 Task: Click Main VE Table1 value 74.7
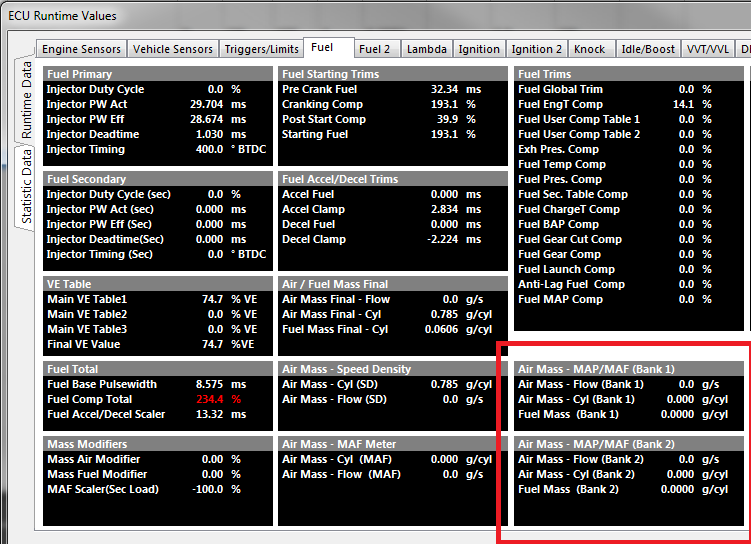[x=213, y=299]
